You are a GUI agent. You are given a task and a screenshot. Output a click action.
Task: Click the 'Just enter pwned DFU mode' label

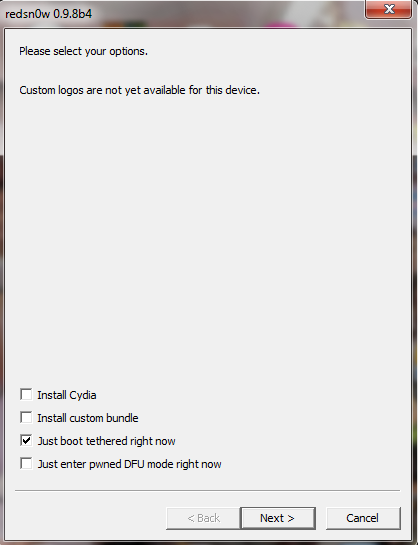pyautogui.click(x=129, y=464)
